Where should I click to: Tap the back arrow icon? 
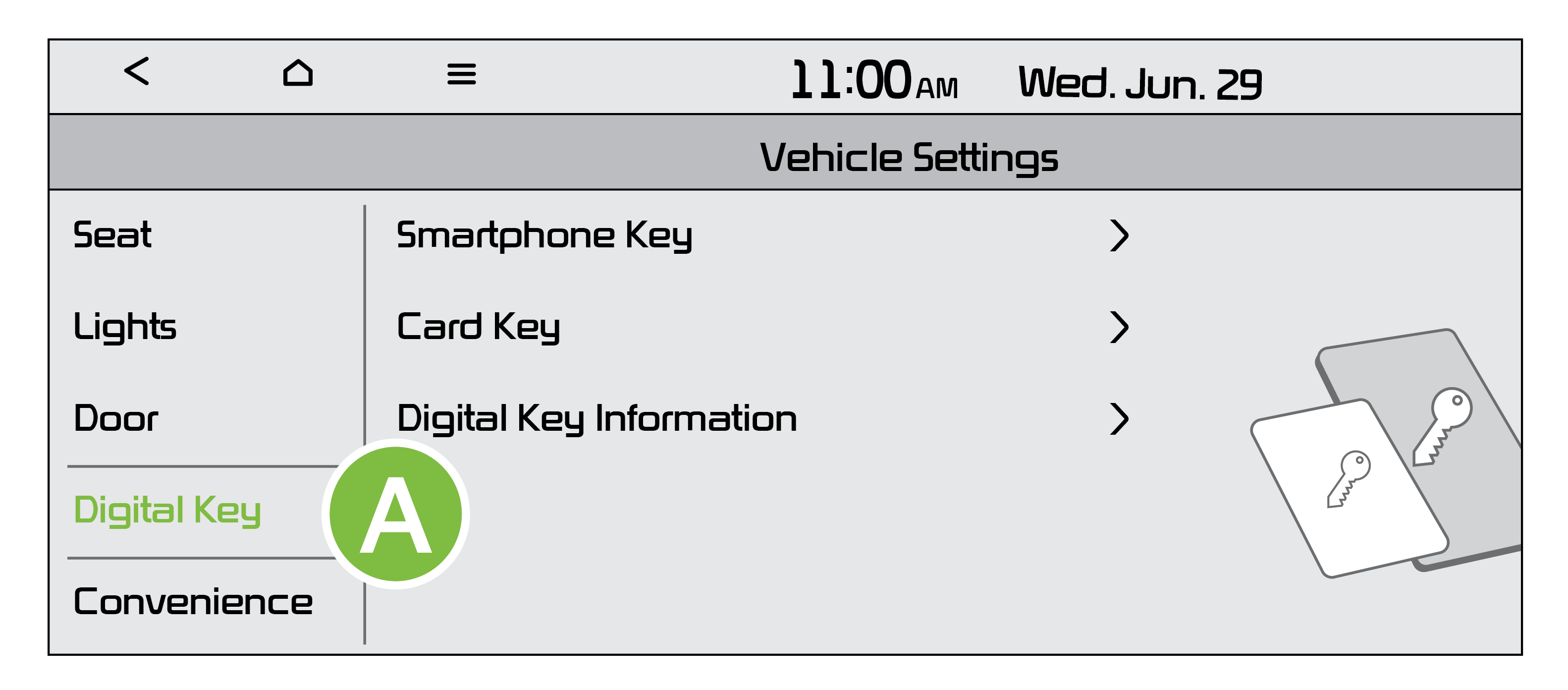(x=136, y=71)
